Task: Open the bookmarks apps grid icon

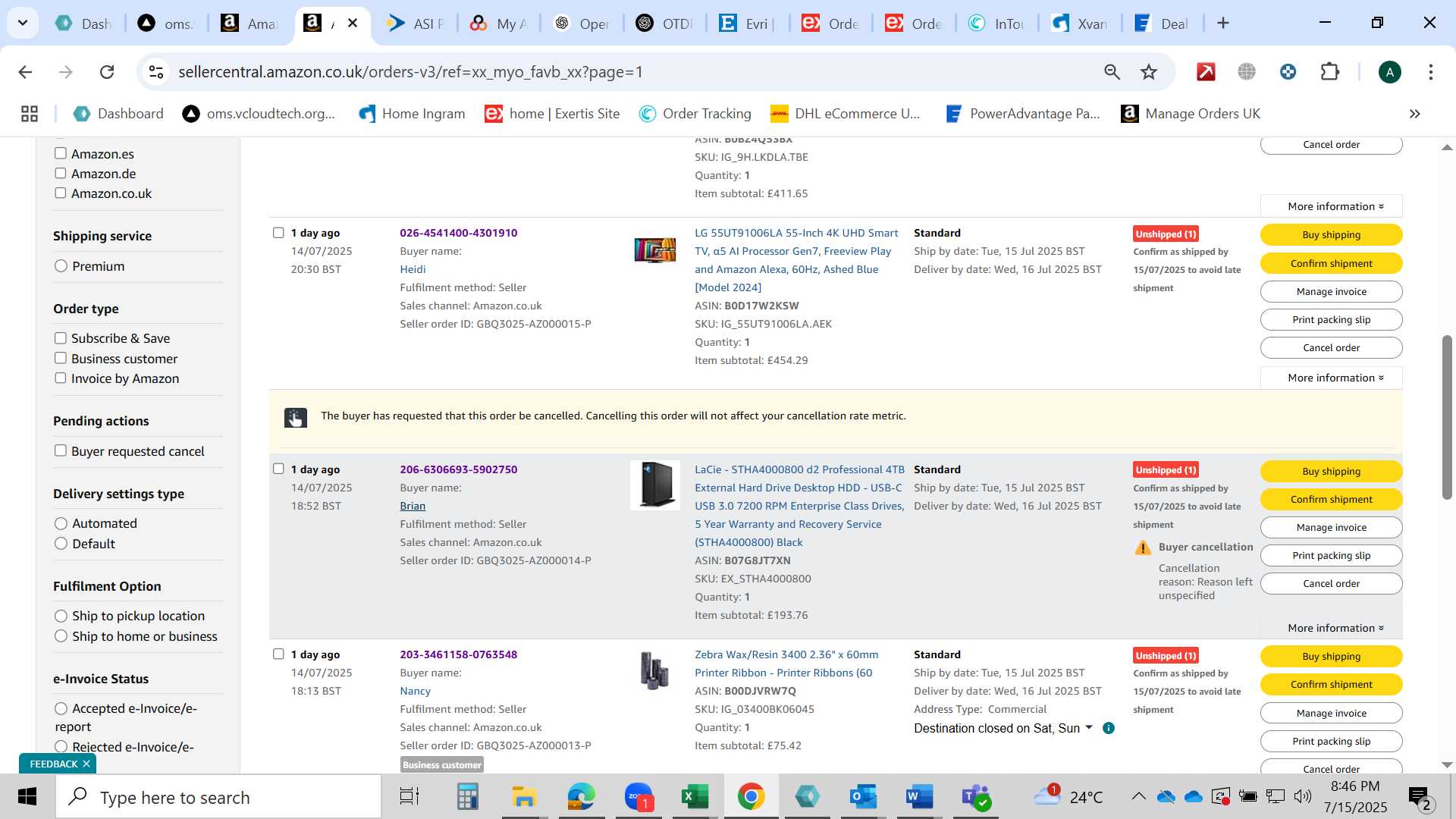Action: point(30,114)
